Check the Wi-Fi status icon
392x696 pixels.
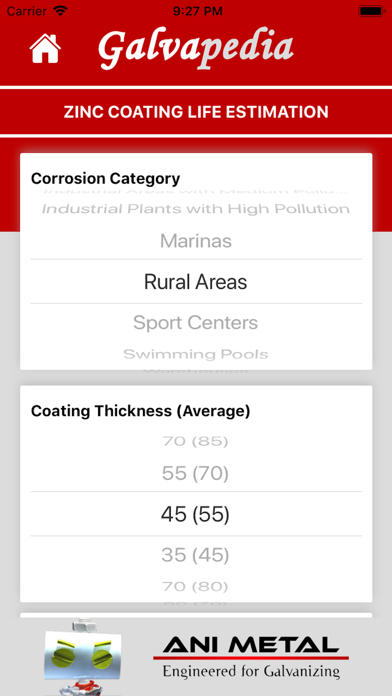[x=60, y=11]
